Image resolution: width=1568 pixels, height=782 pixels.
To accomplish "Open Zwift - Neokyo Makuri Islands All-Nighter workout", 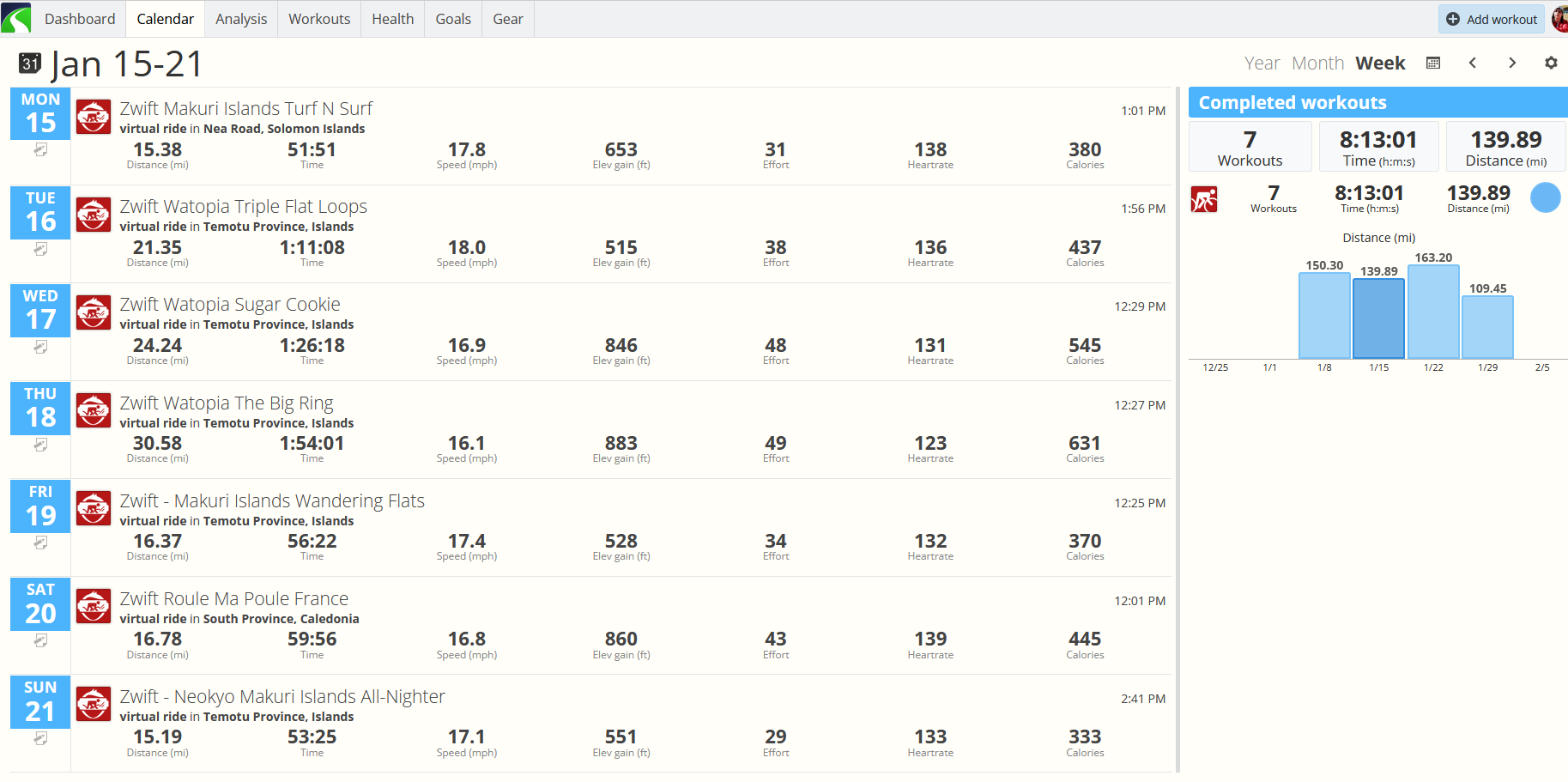I will (282, 696).
